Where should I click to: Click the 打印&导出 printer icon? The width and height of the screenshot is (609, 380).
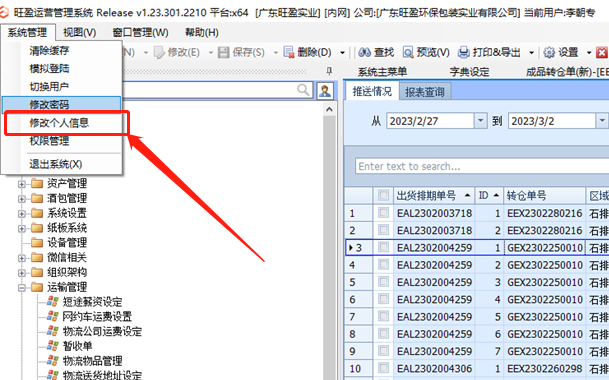464,52
